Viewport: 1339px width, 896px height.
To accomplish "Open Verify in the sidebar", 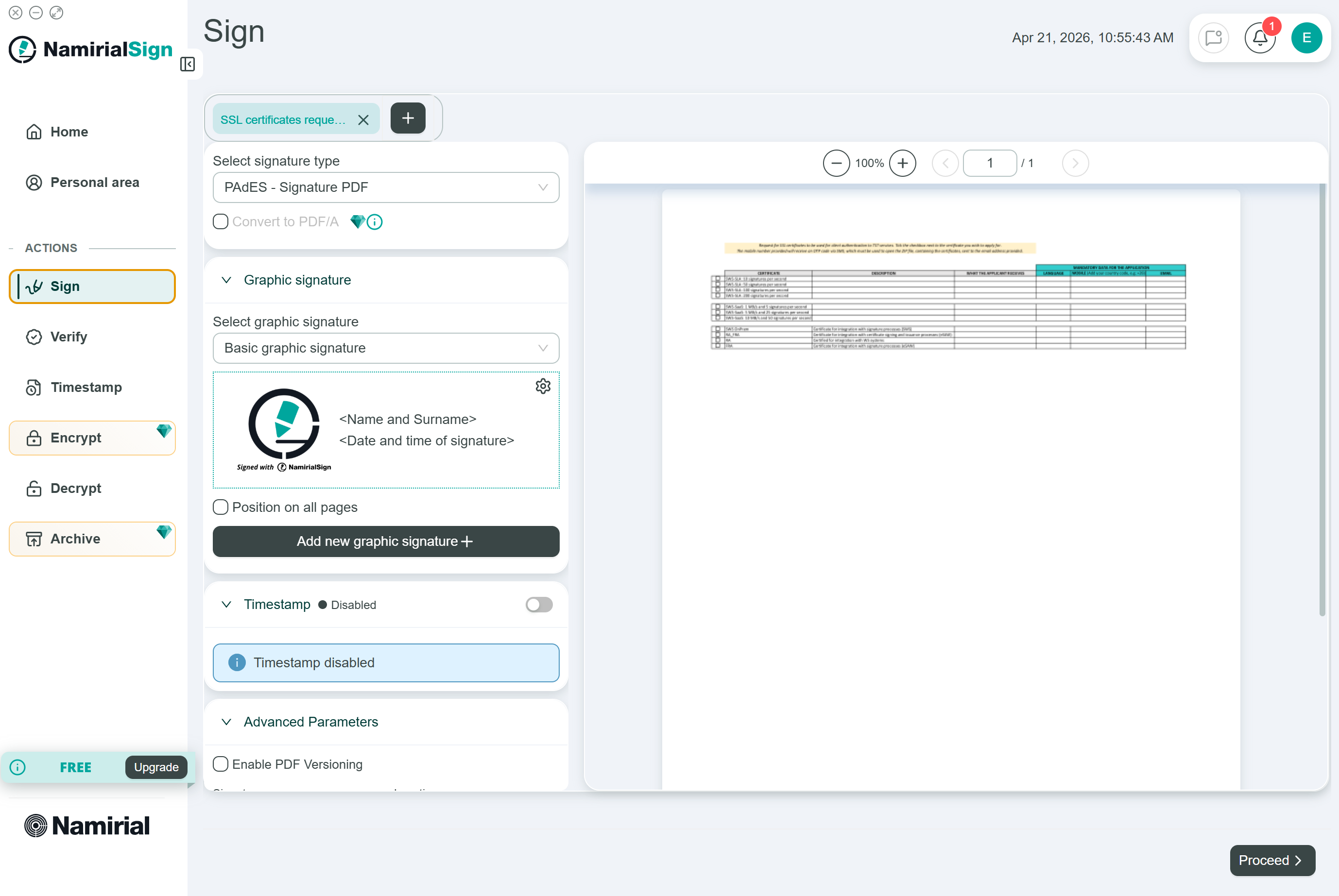I will [x=69, y=337].
